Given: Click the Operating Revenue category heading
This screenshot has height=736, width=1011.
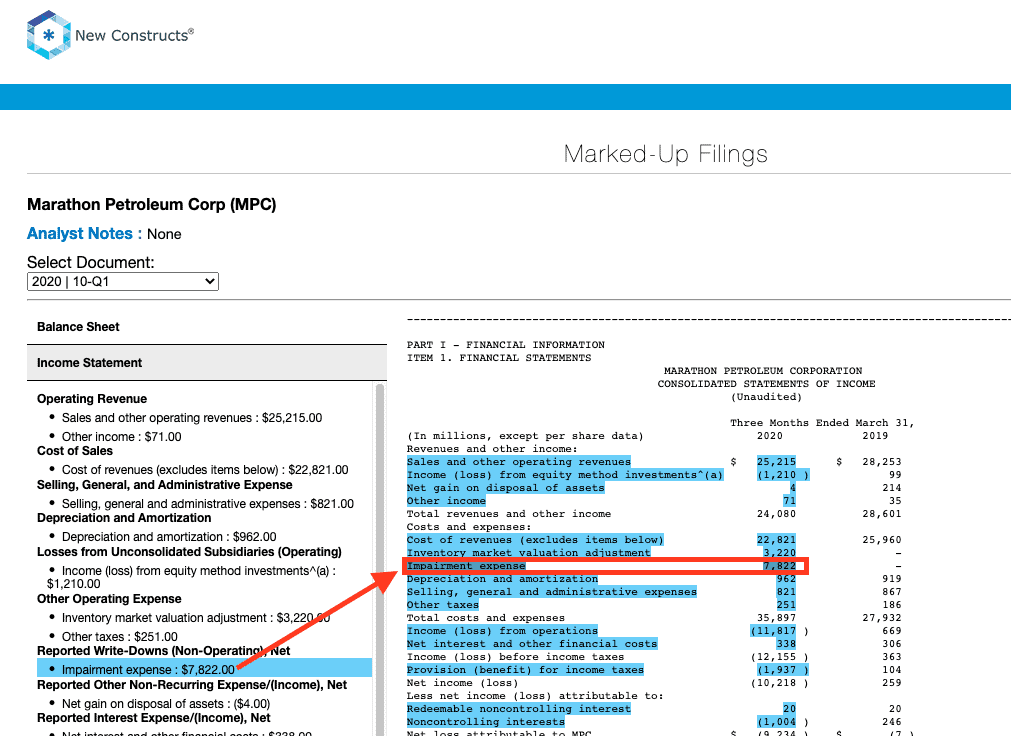Looking at the screenshot, I should click(92, 399).
